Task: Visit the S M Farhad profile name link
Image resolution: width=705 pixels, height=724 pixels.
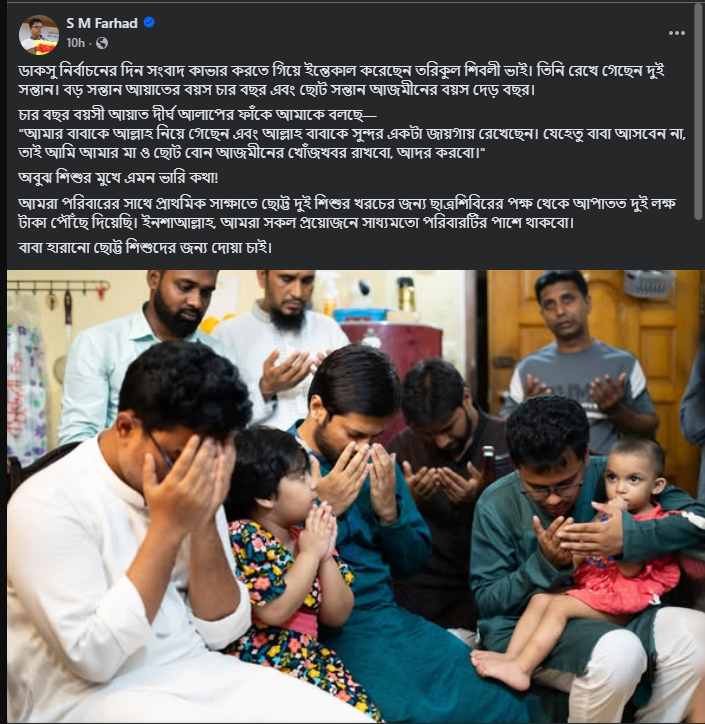Action: click(x=102, y=23)
